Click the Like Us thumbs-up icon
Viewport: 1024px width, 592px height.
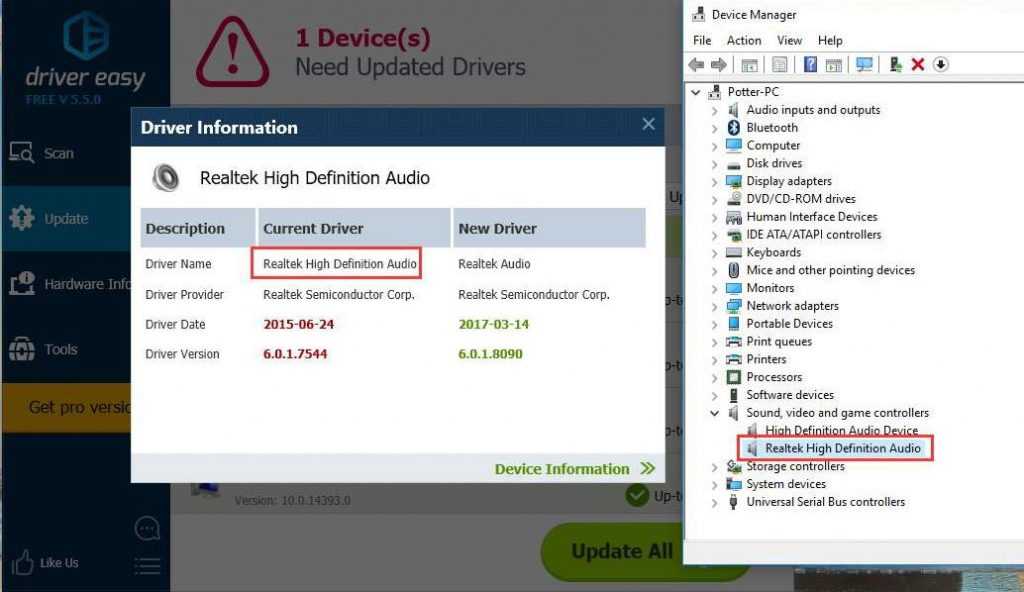(x=22, y=562)
